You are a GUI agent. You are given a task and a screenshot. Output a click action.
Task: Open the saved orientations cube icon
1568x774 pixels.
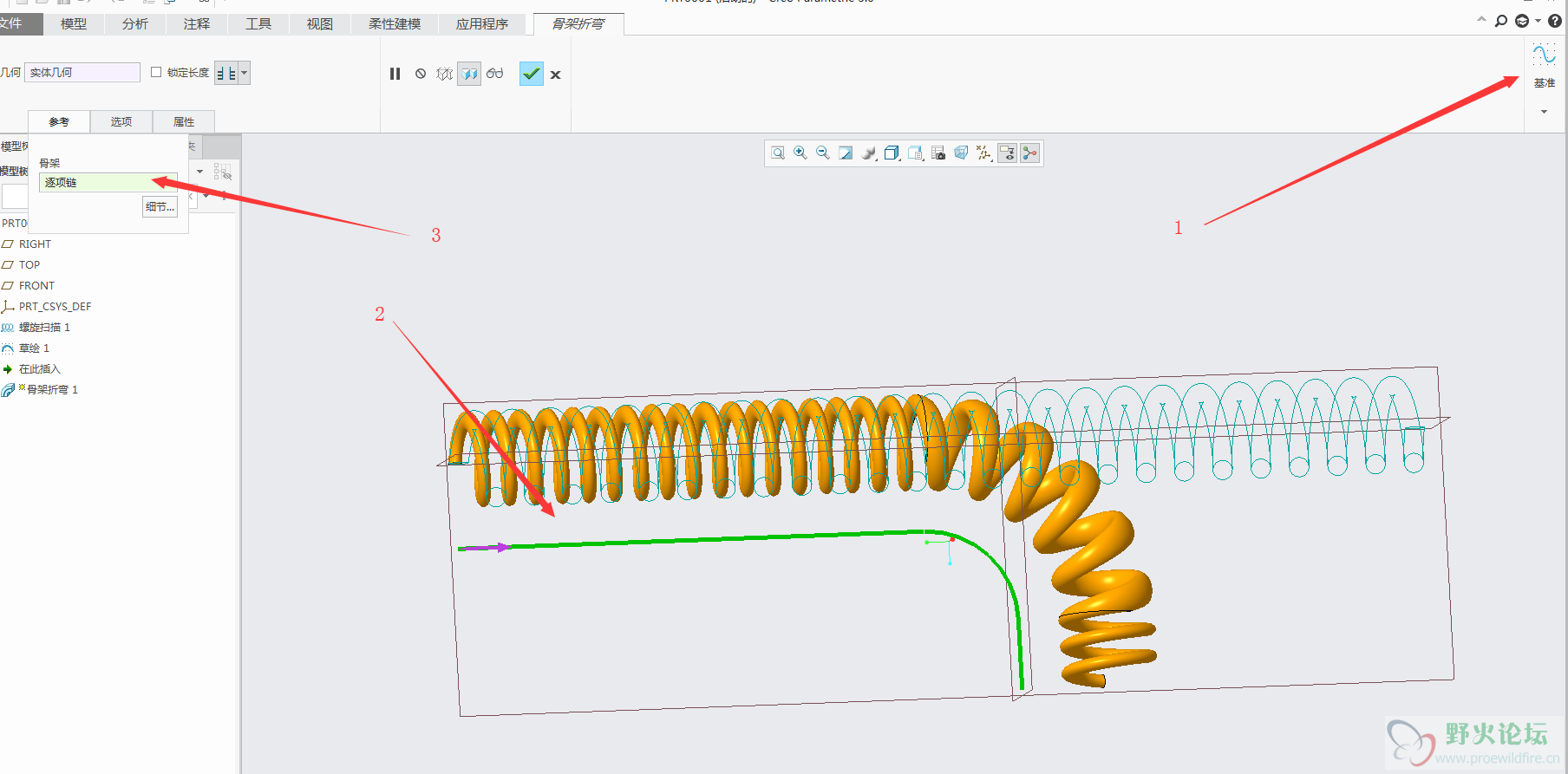[x=892, y=153]
